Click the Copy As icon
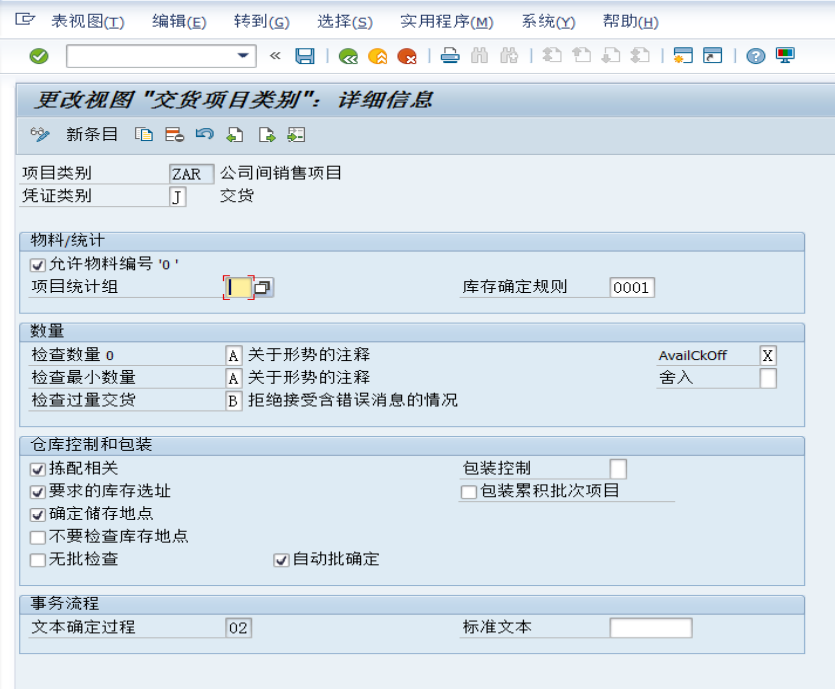This screenshot has height=689, width=835. (144, 135)
